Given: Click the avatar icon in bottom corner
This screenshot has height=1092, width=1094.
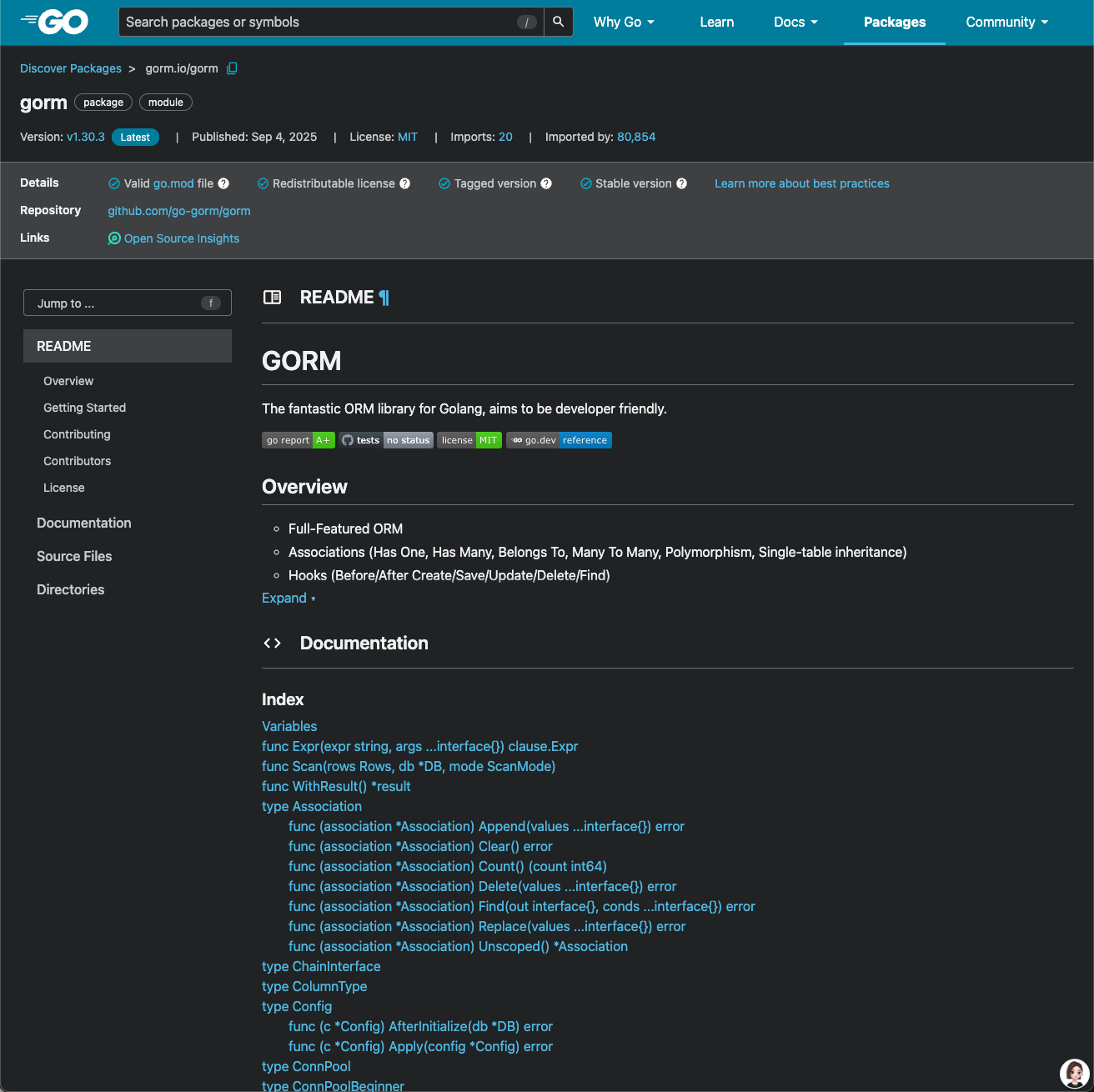Looking at the screenshot, I should pos(1074,1074).
